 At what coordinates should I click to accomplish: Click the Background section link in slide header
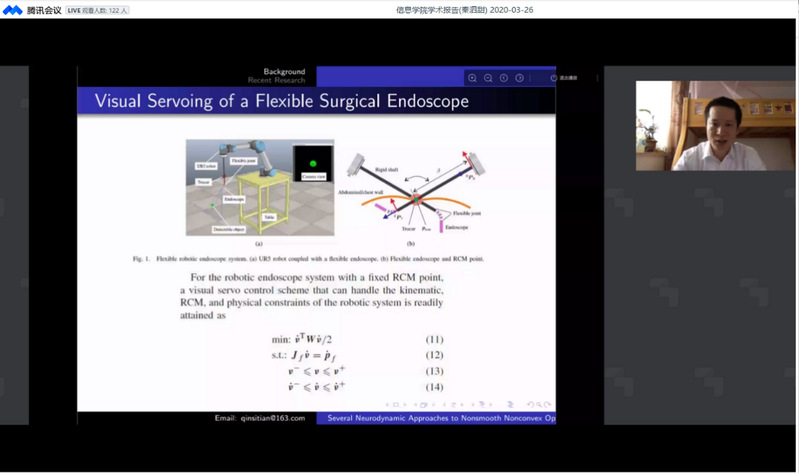point(284,71)
